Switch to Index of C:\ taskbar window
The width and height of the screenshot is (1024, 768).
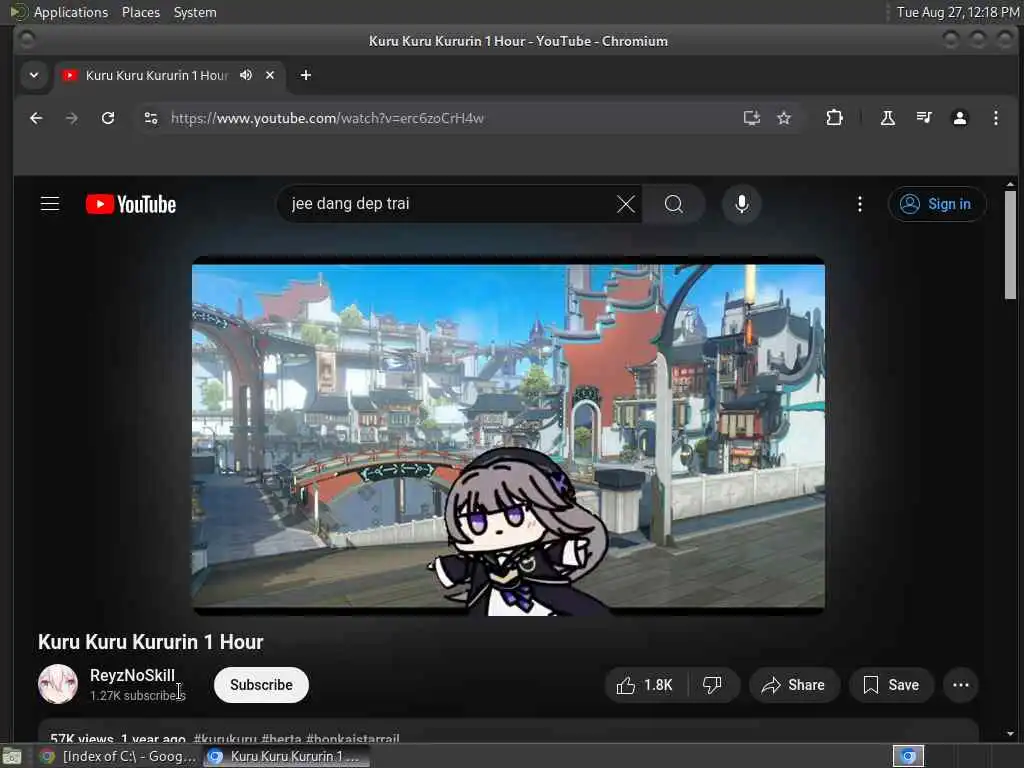click(x=119, y=756)
